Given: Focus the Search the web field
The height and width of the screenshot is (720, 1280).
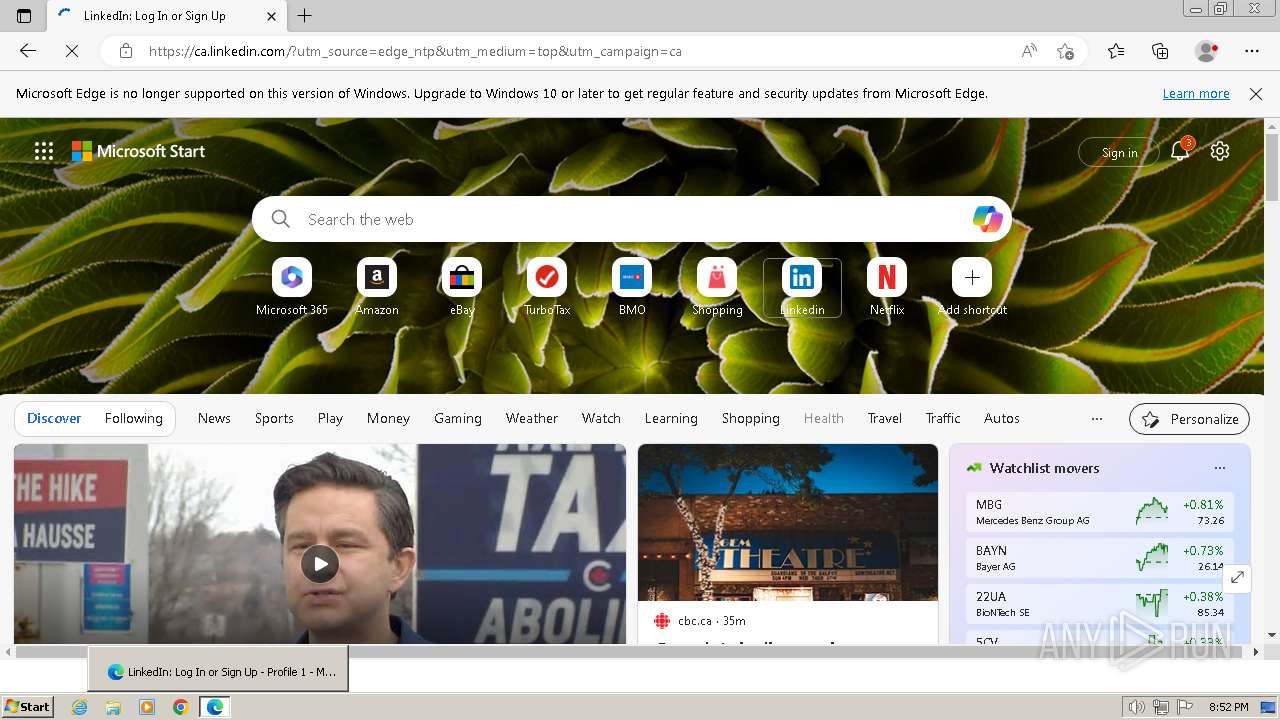Looking at the screenshot, I should [x=630, y=219].
